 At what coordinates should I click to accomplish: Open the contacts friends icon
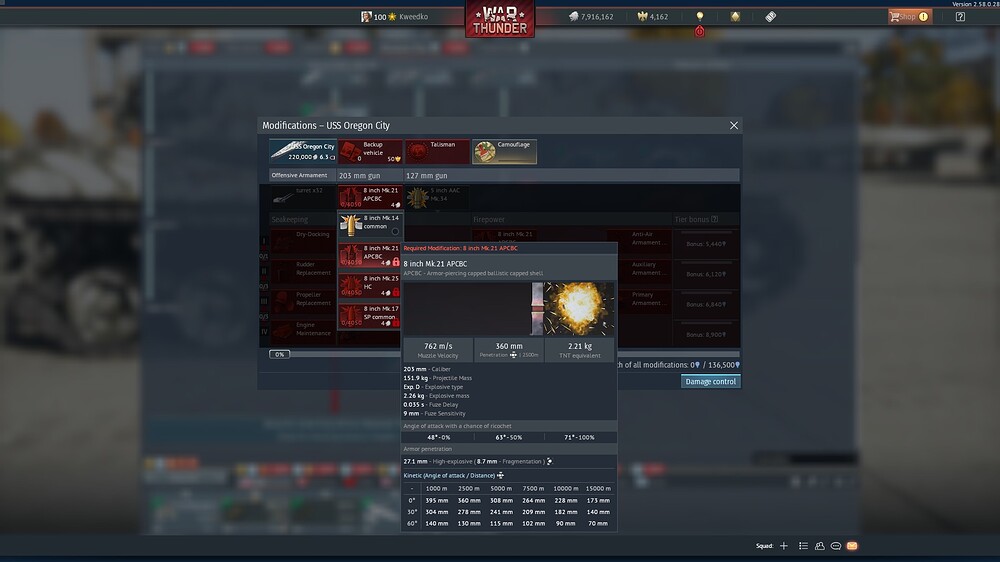pos(820,546)
